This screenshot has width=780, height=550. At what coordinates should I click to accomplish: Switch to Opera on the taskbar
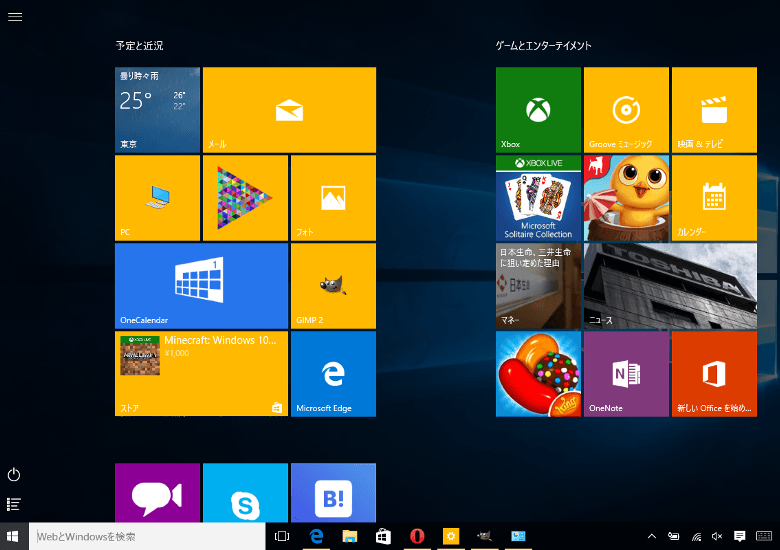(417, 536)
